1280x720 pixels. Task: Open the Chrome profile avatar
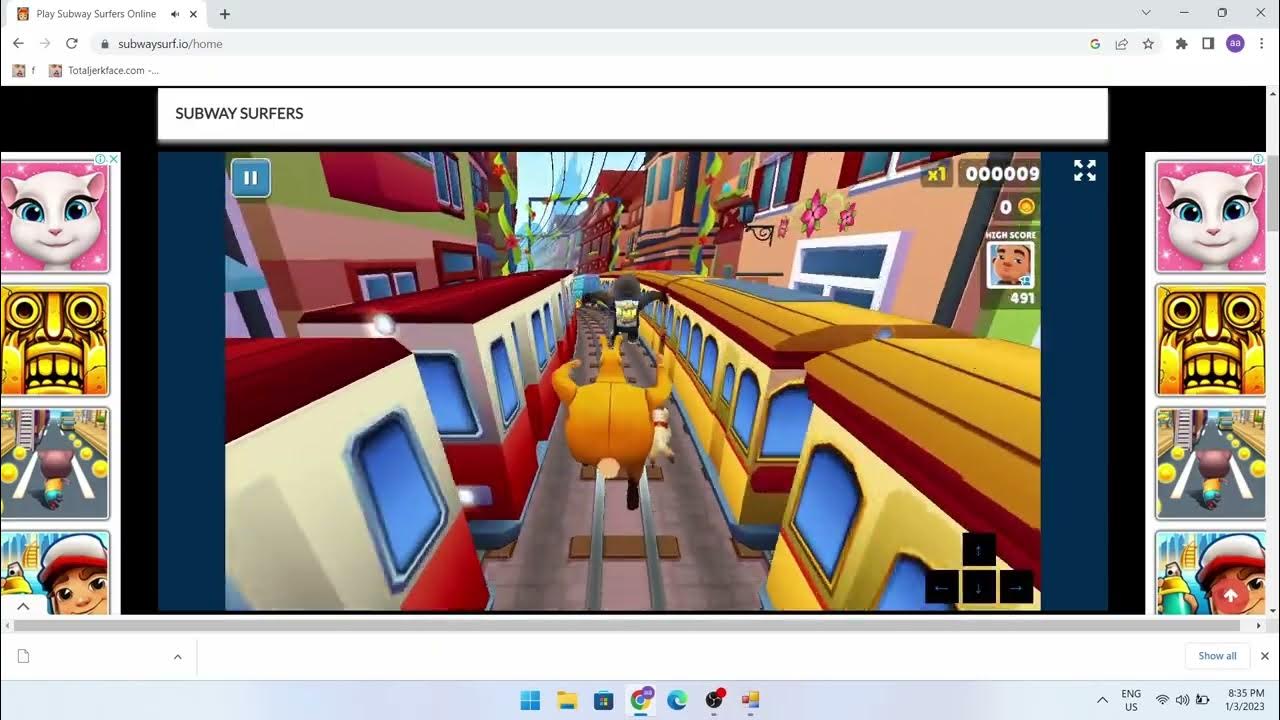pos(1235,44)
